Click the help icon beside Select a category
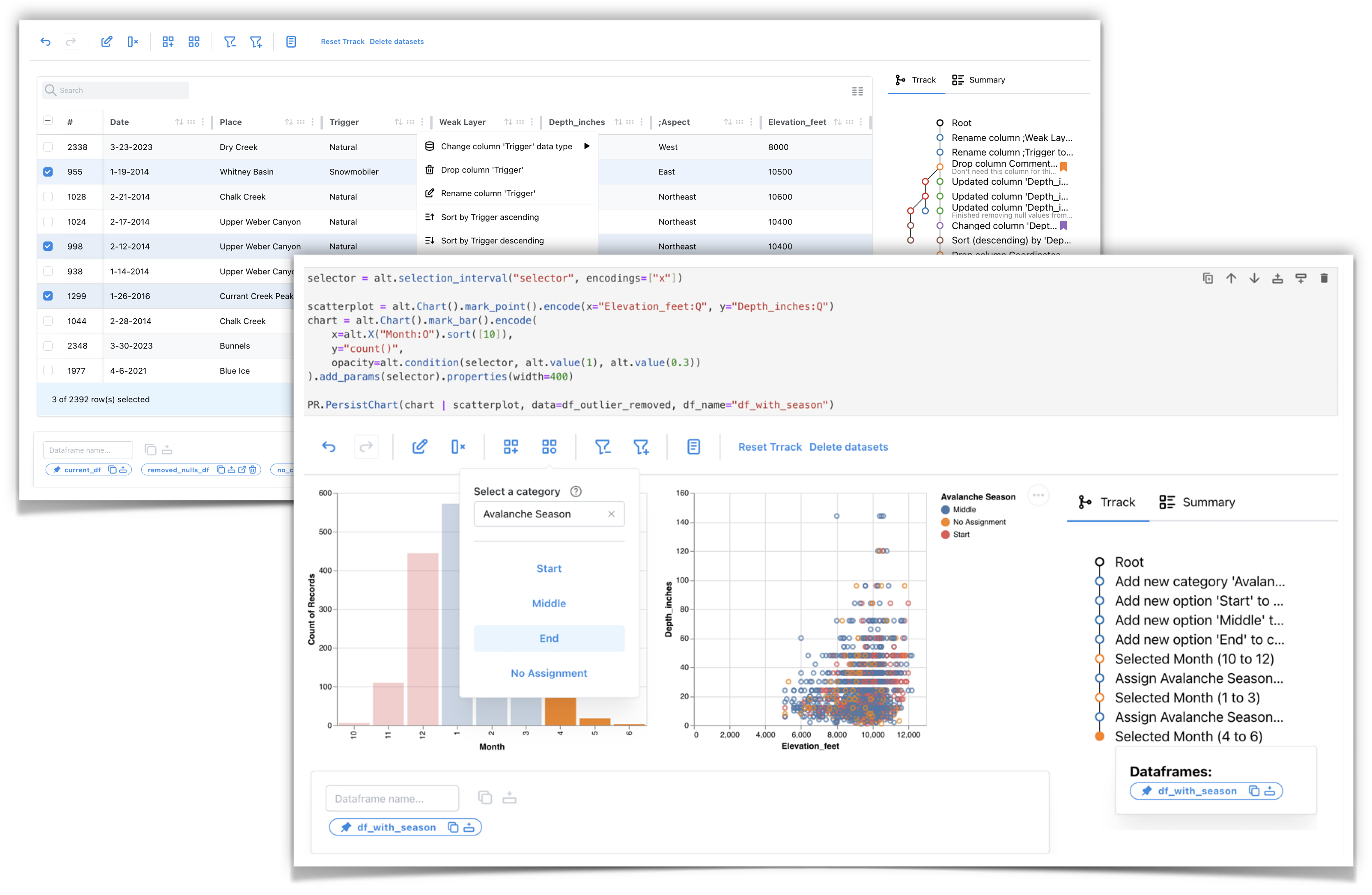This screenshot has width=1372, height=895. coord(576,491)
